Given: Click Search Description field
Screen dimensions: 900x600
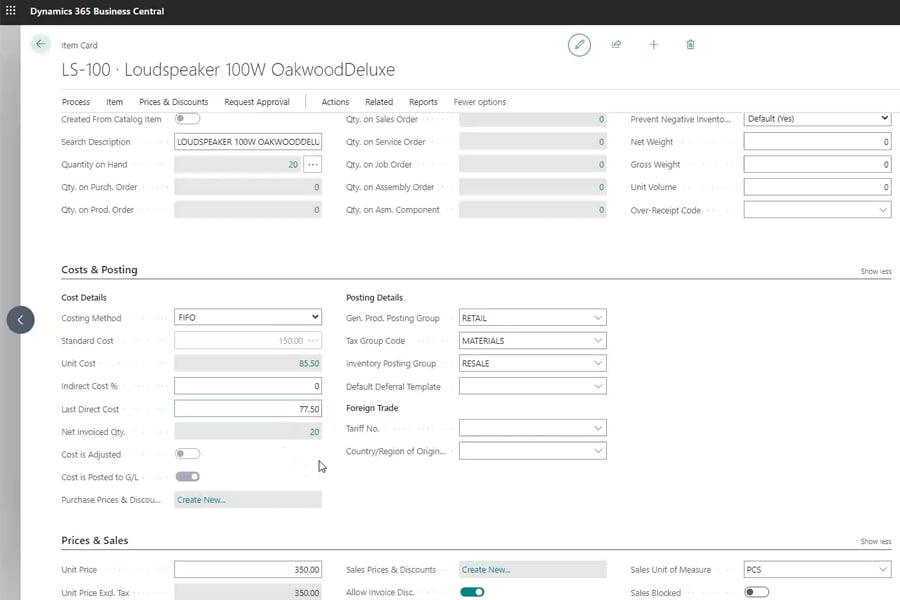Looking at the screenshot, I should tap(248, 142).
